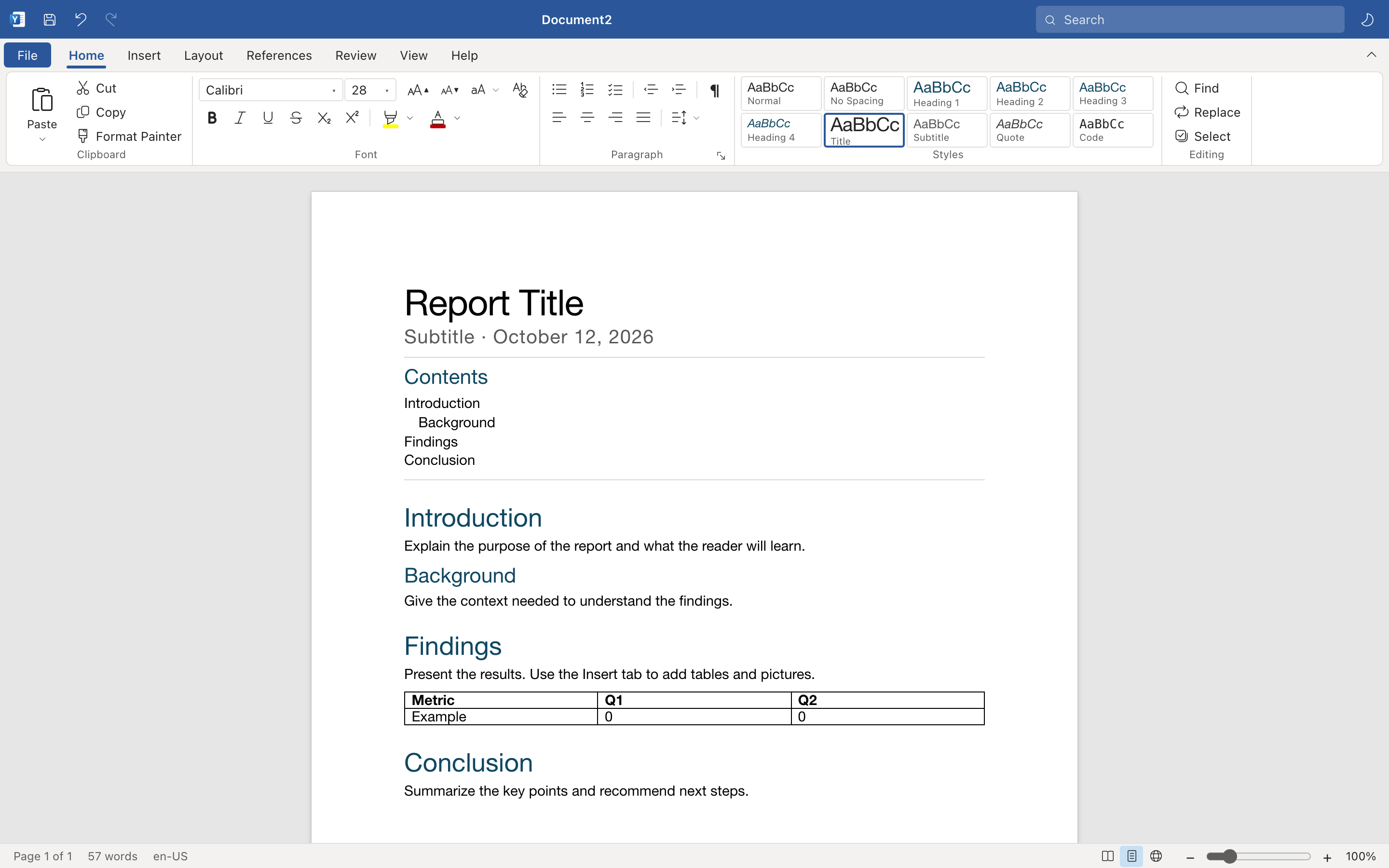
Task: Increase paragraph indent
Action: click(679, 90)
